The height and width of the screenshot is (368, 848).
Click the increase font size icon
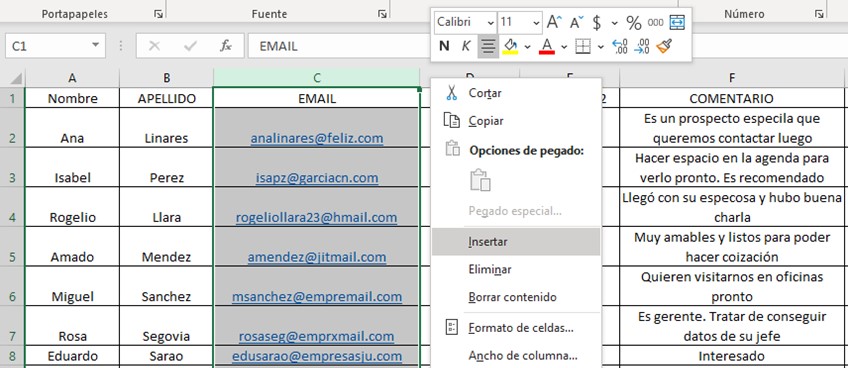coord(554,22)
